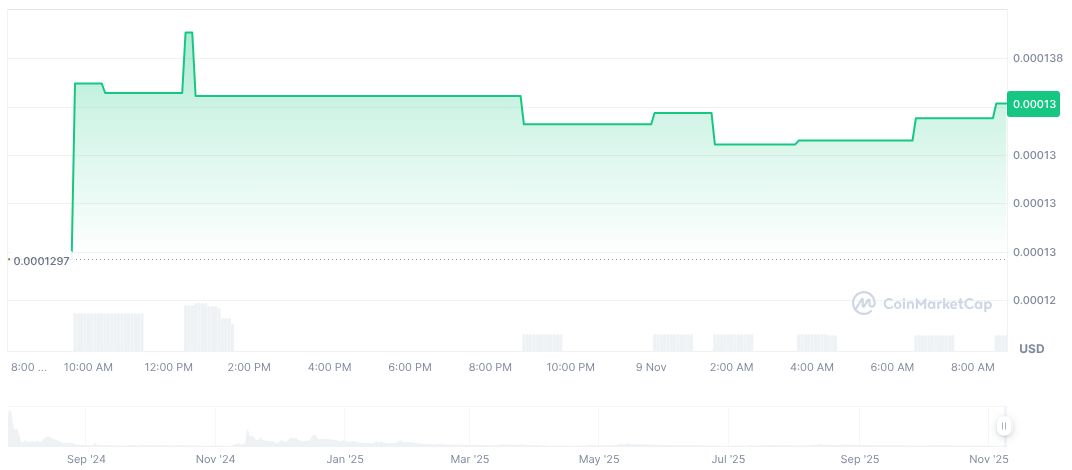
Task: Click Jan '25 in the range navigator
Action: tap(345, 459)
